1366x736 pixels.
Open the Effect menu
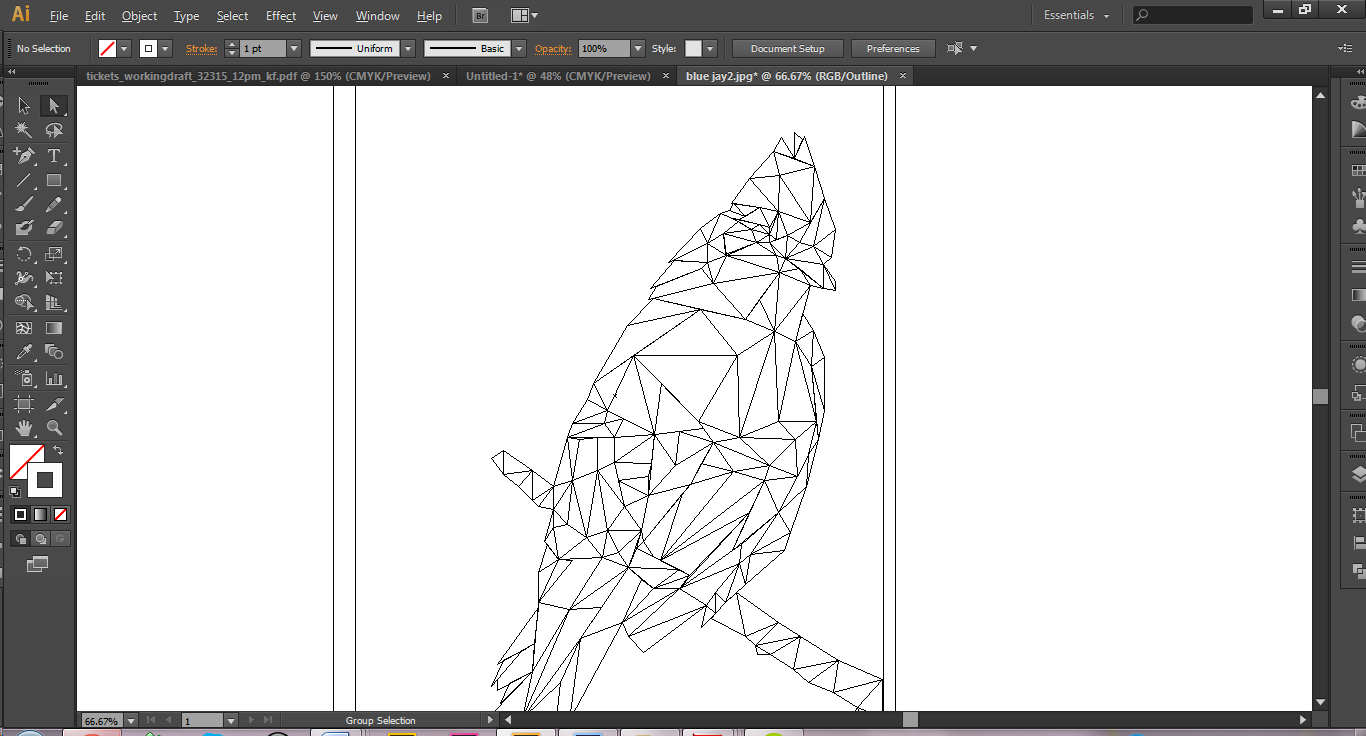pyautogui.click(x=281, y=16)
